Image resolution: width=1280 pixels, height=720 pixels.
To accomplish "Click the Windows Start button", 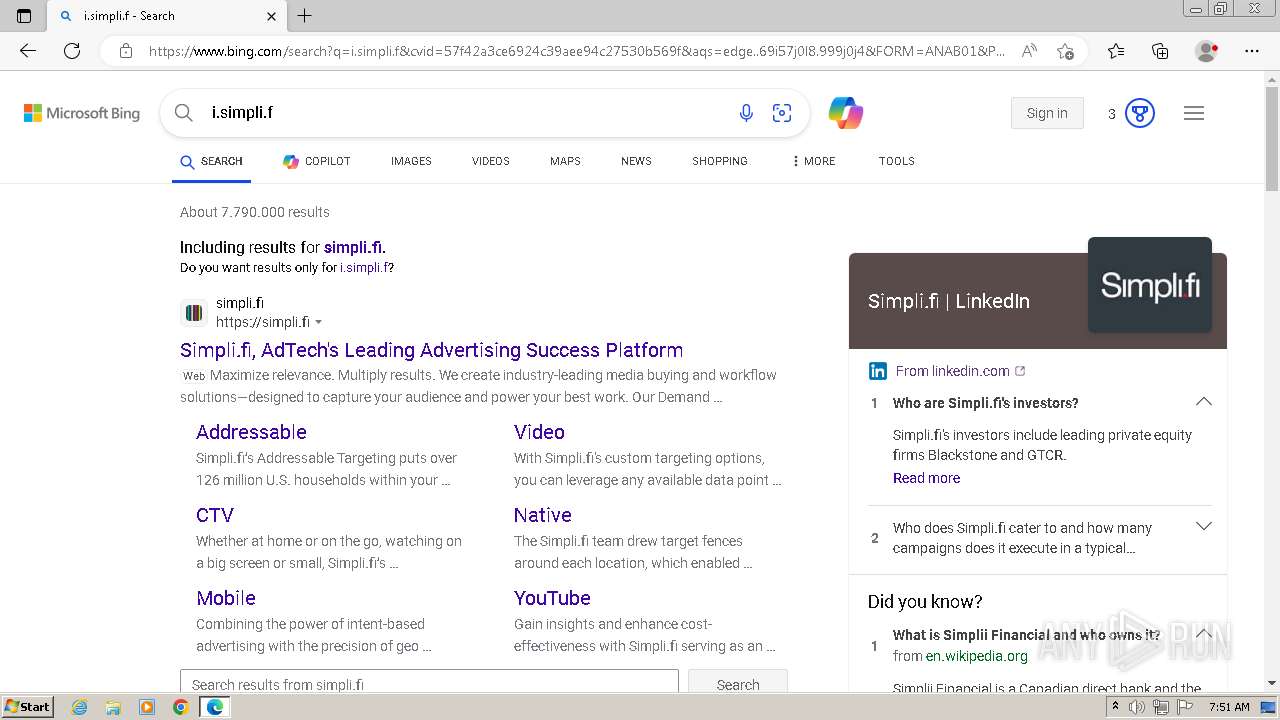I will coord(28,706).
